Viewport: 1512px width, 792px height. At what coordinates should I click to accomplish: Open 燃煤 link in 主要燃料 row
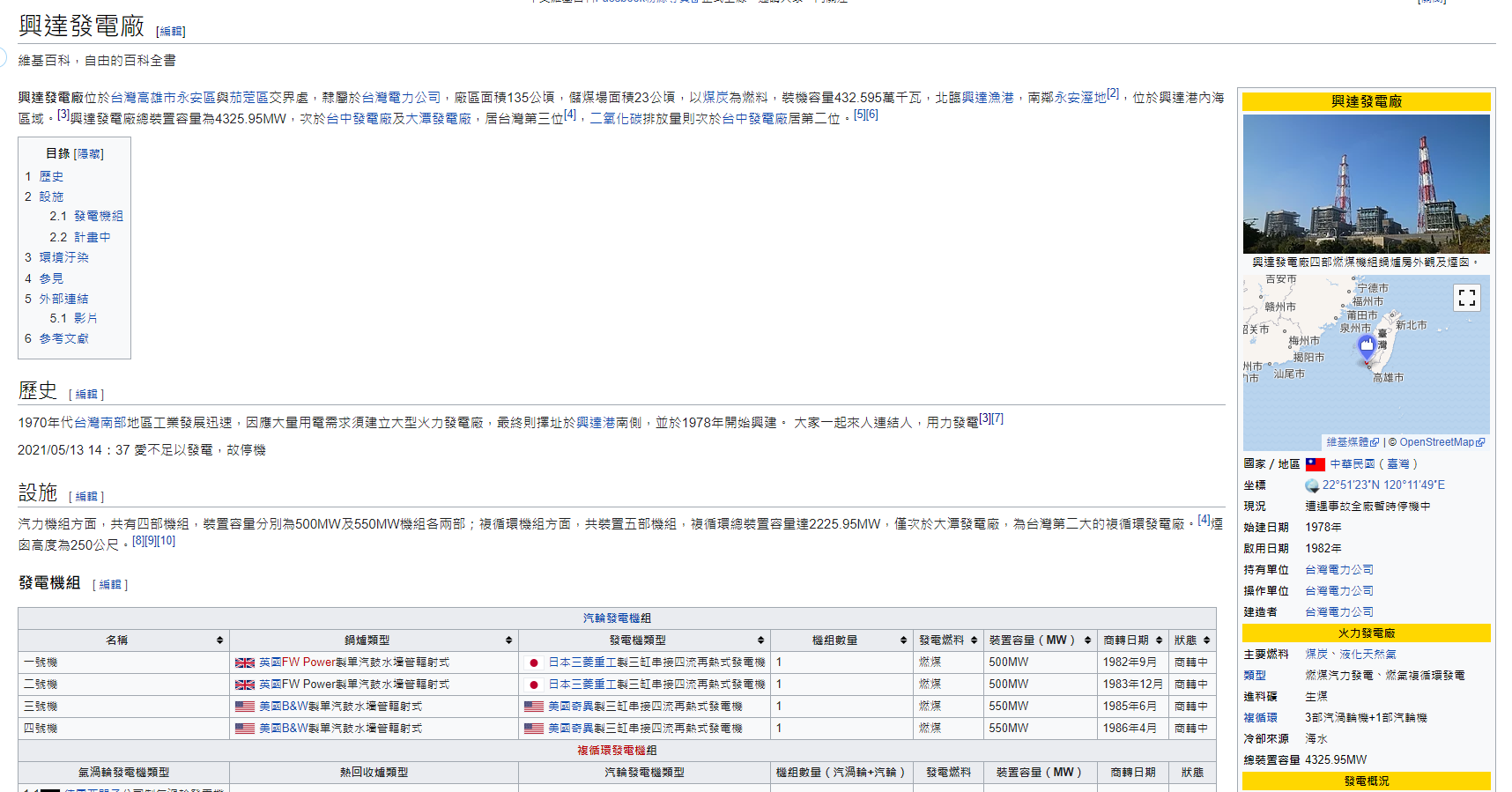click(1316, 655)
